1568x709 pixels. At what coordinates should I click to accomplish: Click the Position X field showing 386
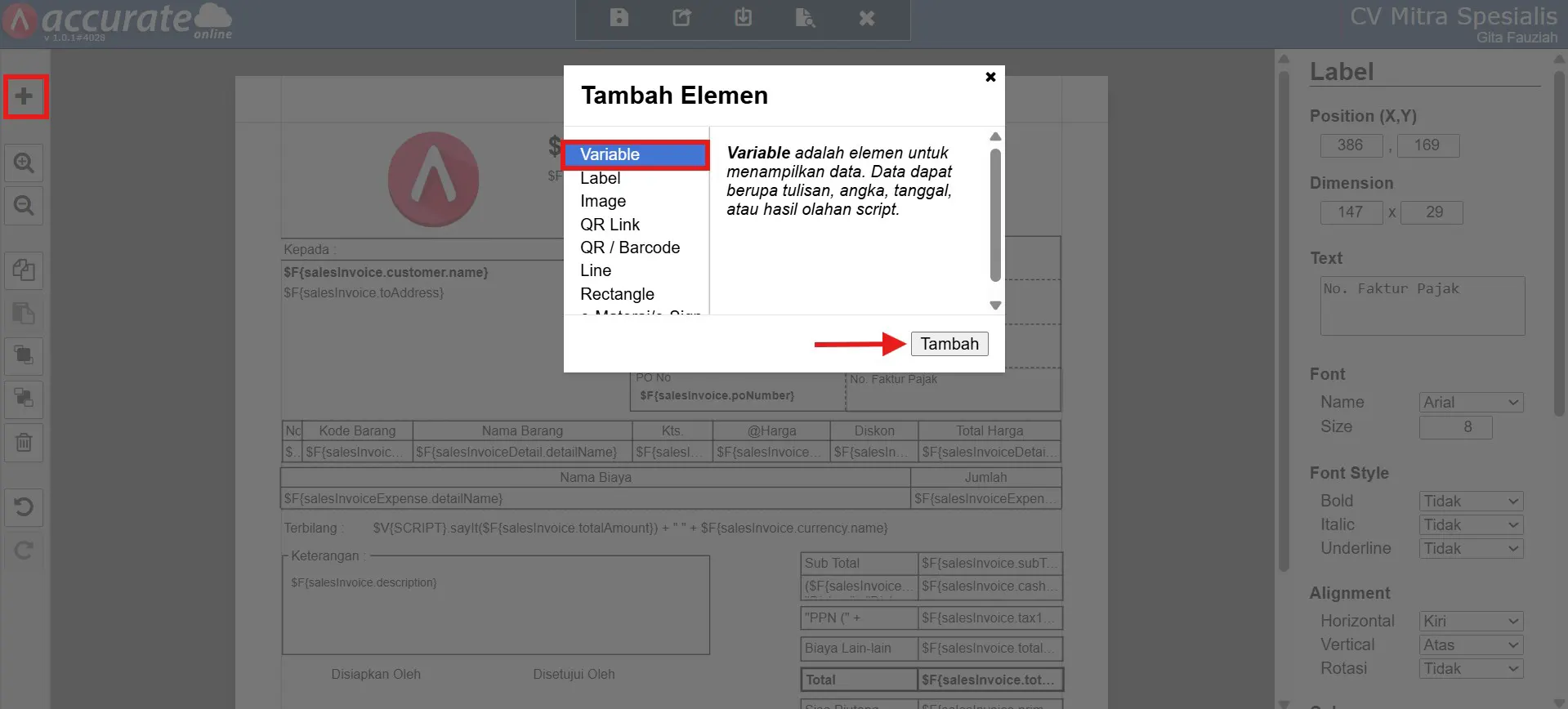click(1351, 145)
